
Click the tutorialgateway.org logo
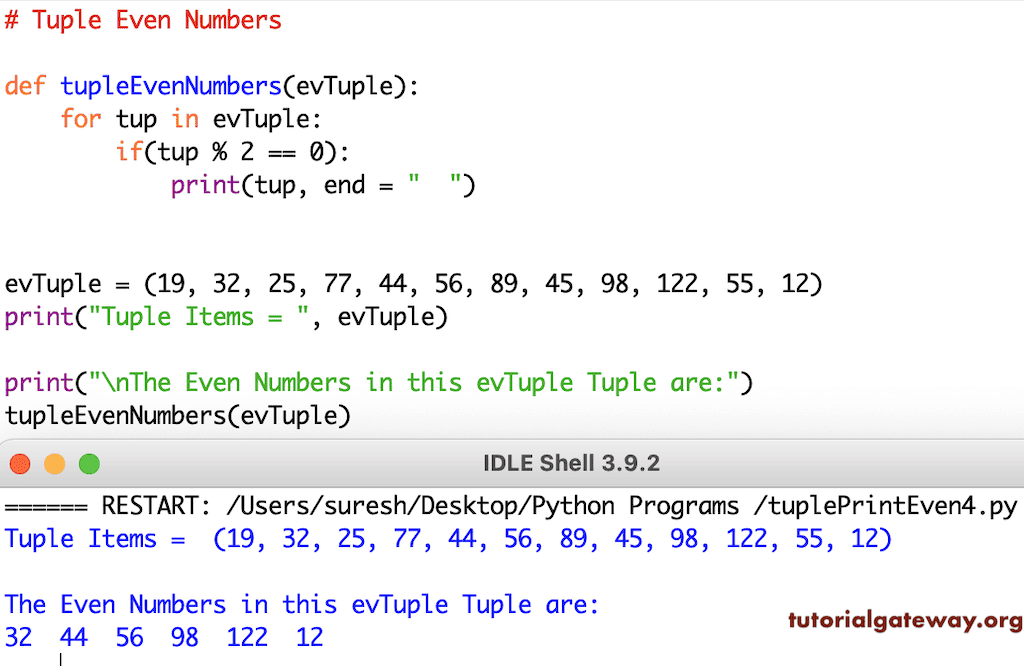903,621
